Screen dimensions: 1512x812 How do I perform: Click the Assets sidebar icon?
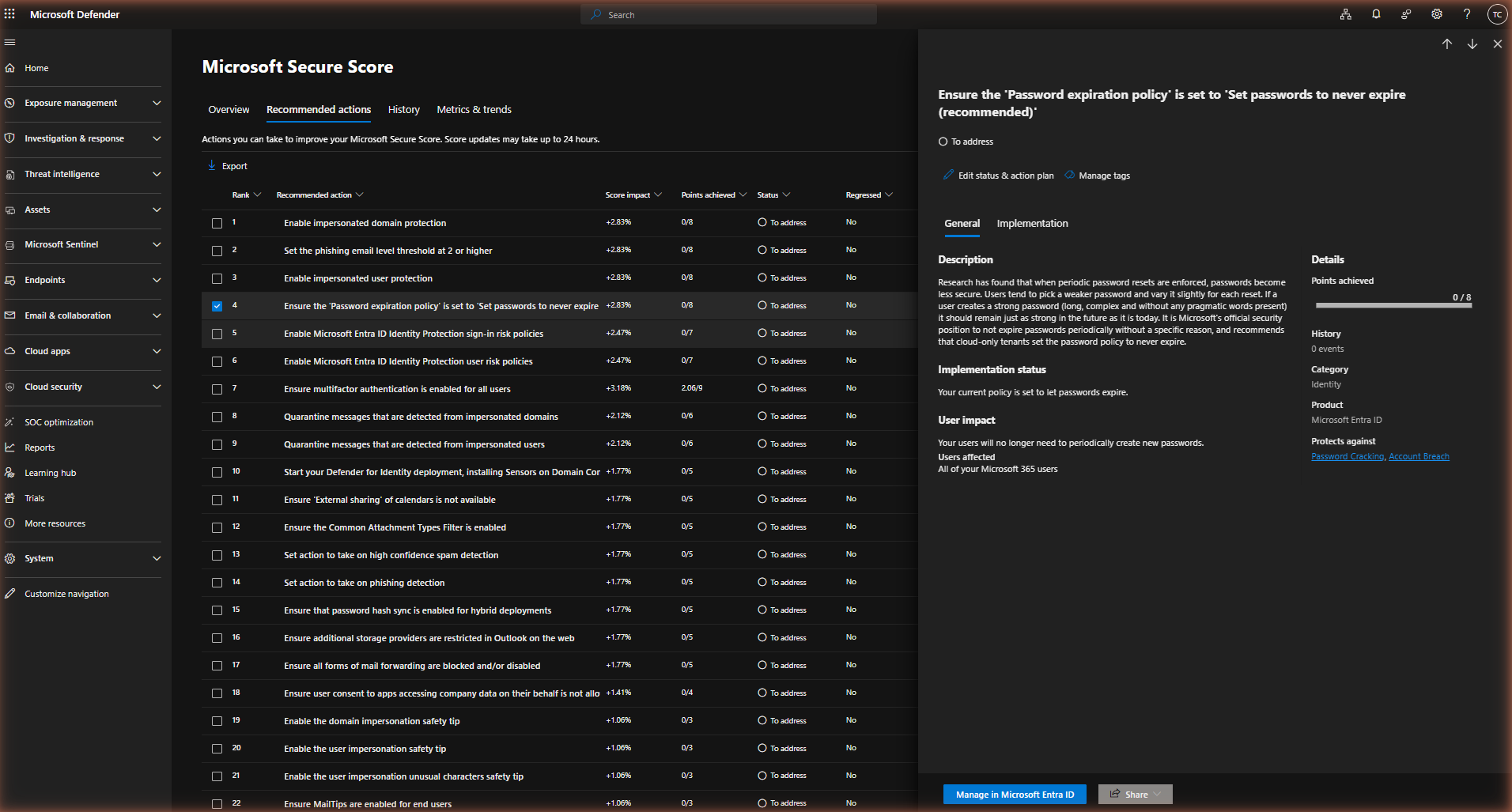point(9,210)
